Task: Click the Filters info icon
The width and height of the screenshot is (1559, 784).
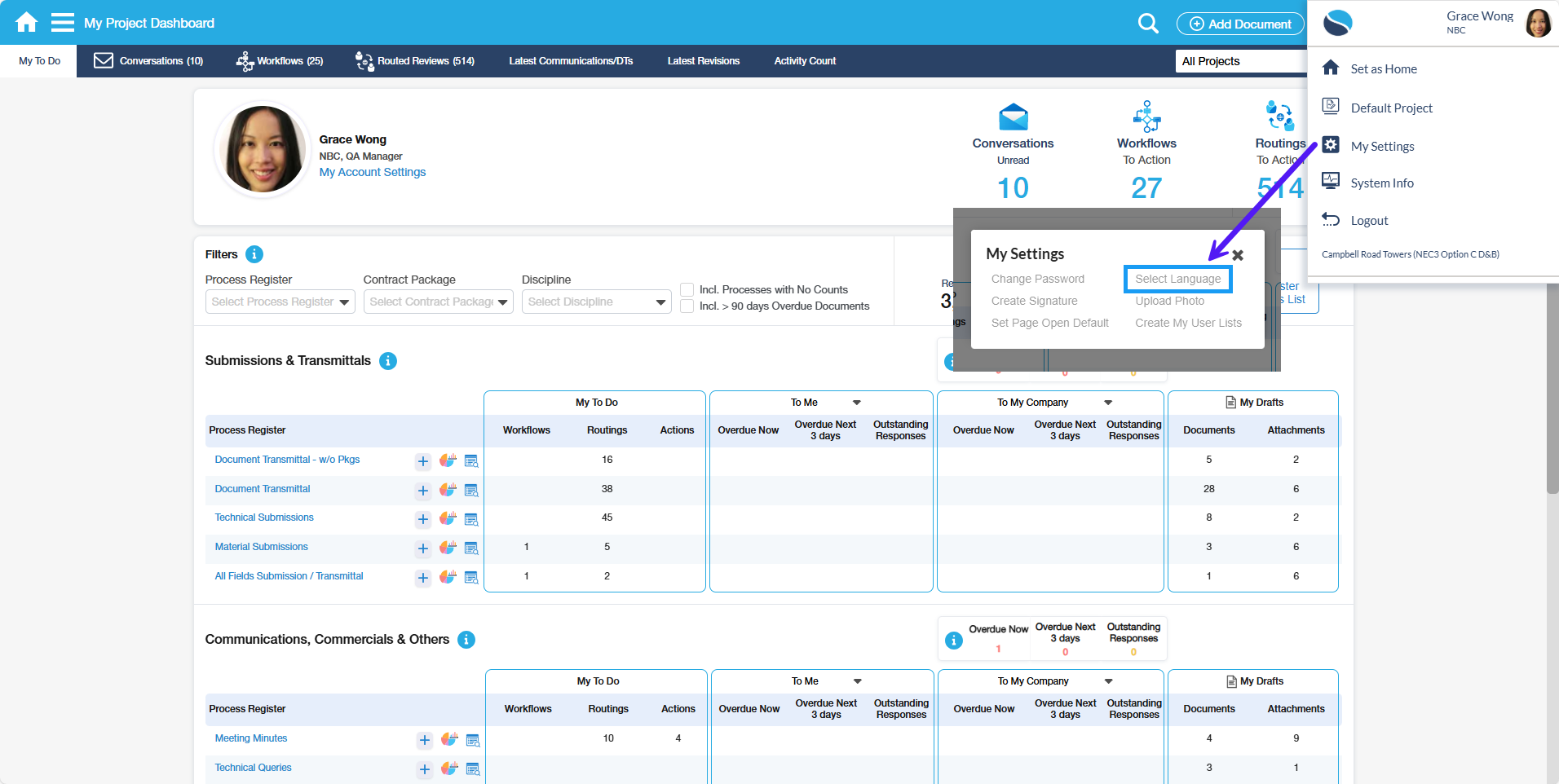Action: (x=254, y=254)
